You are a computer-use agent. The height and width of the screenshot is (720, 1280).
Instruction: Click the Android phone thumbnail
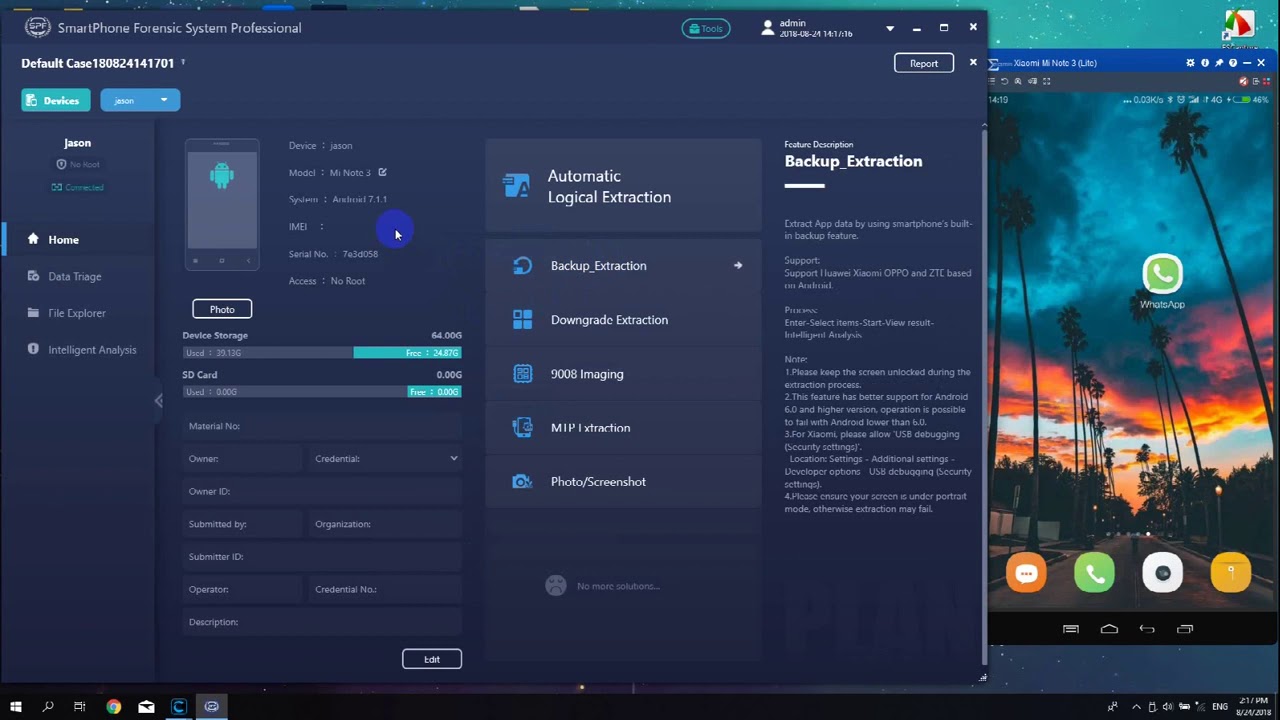coord(222,205)
